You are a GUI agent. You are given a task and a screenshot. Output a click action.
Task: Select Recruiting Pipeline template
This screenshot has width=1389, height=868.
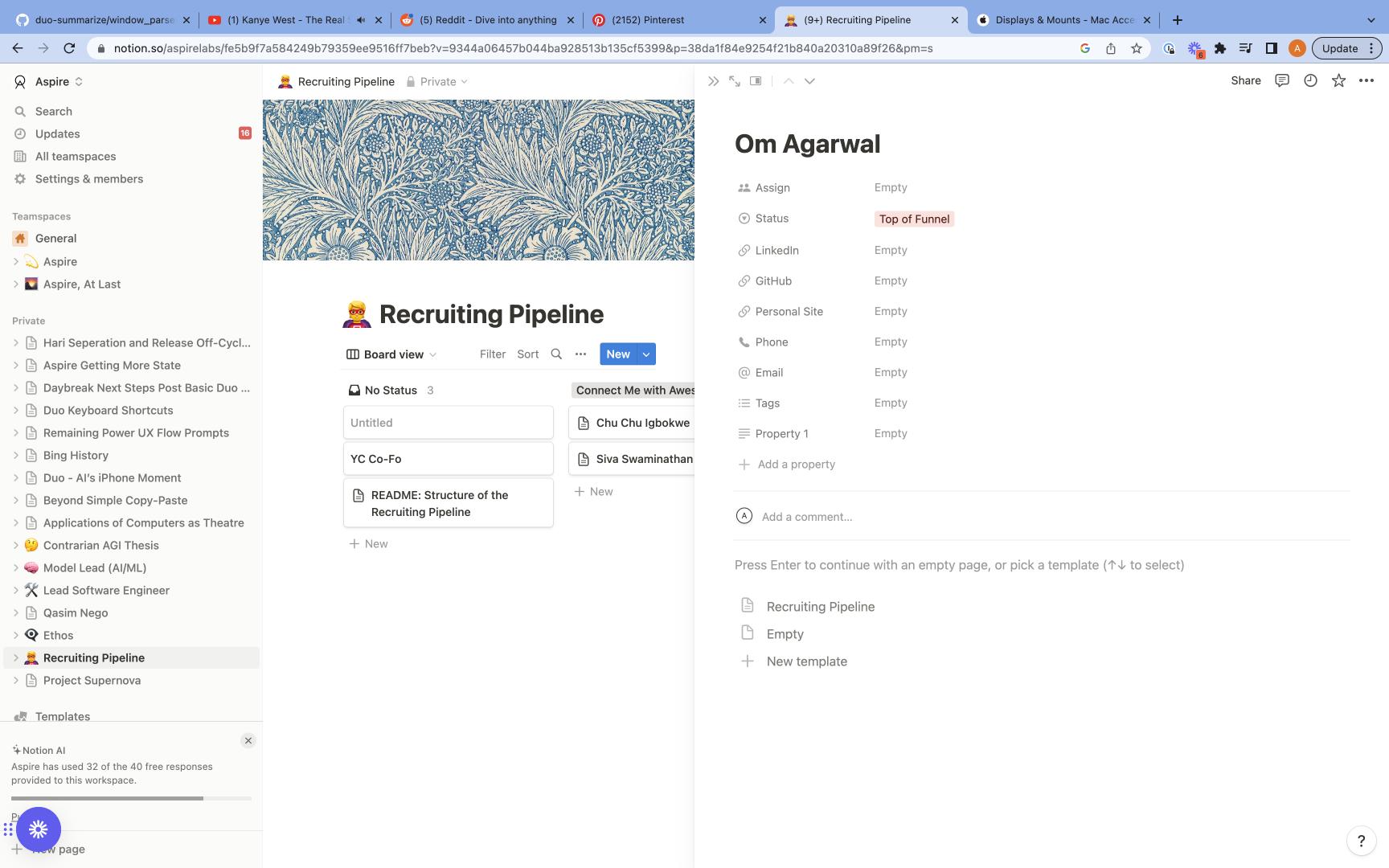pos(820,607)
